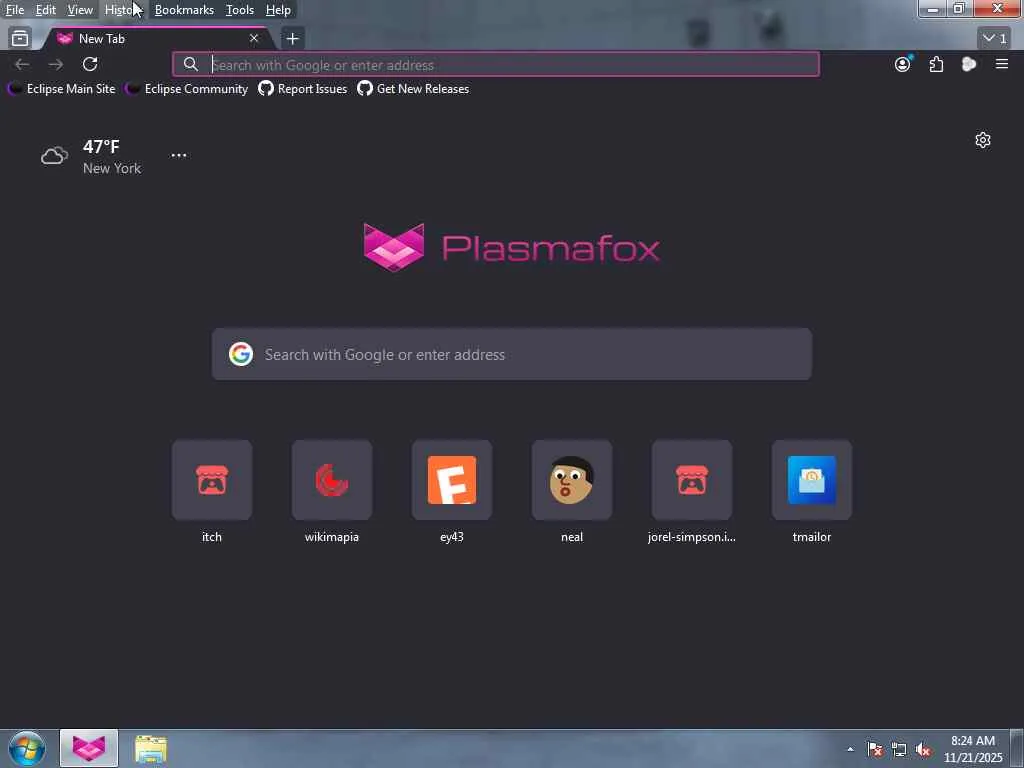
Task: Focus the top address bar
Action: pos(496,65)
